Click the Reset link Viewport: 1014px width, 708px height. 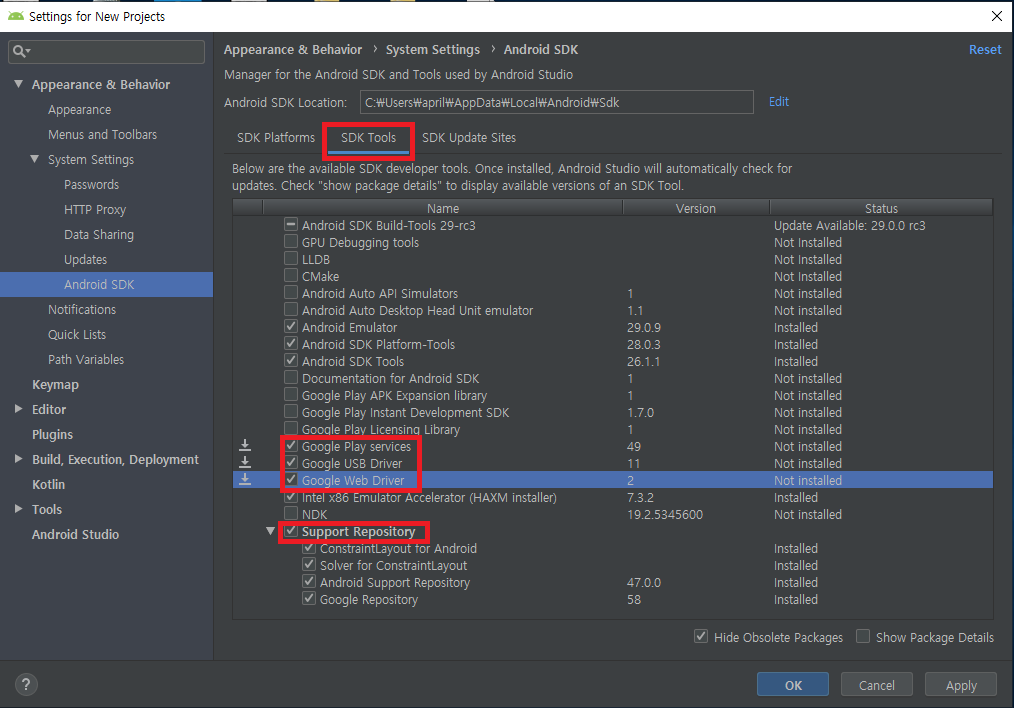pos(985,50)
